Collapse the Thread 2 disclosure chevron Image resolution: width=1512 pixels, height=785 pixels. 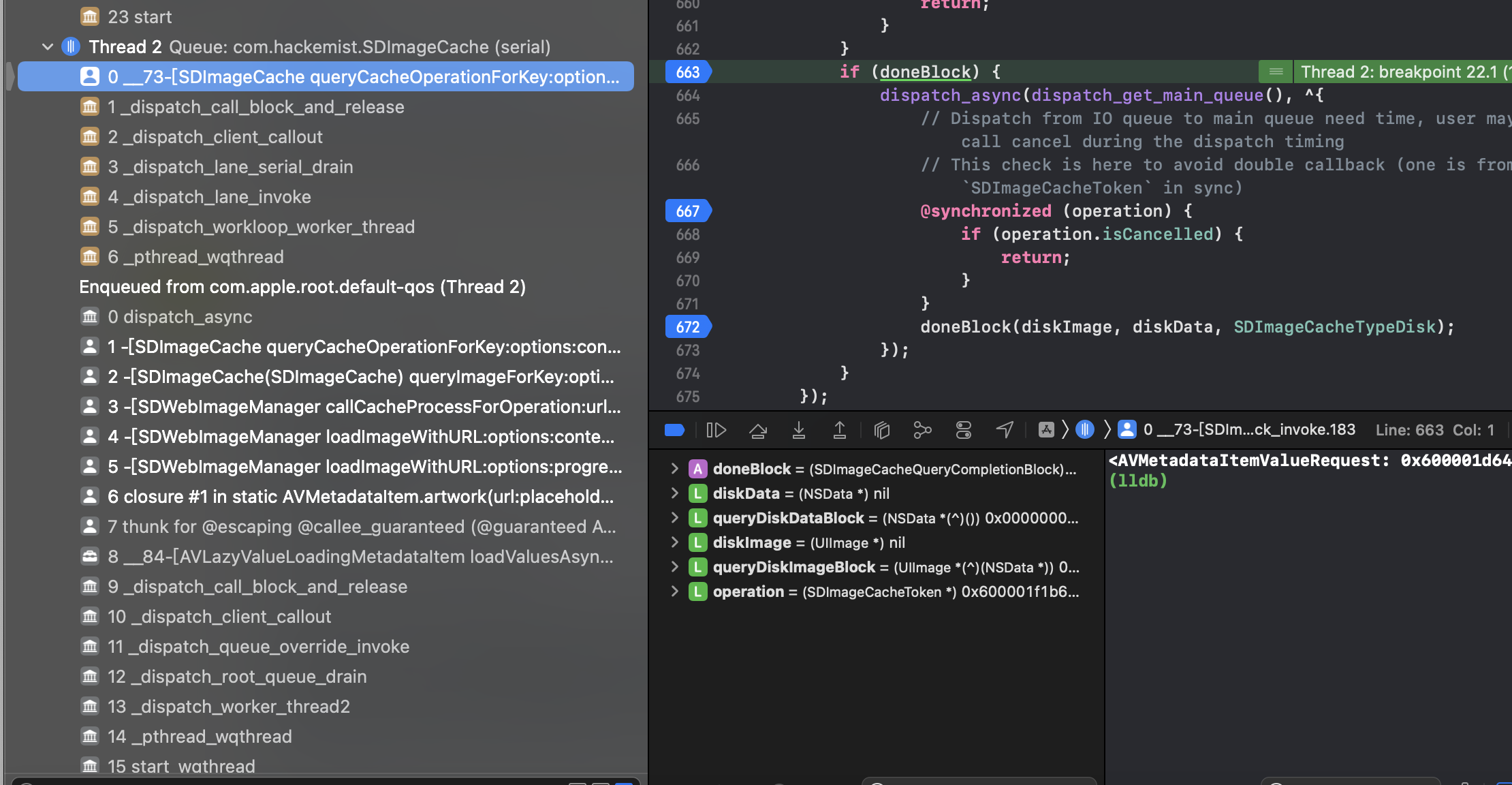tap(48, 47)
